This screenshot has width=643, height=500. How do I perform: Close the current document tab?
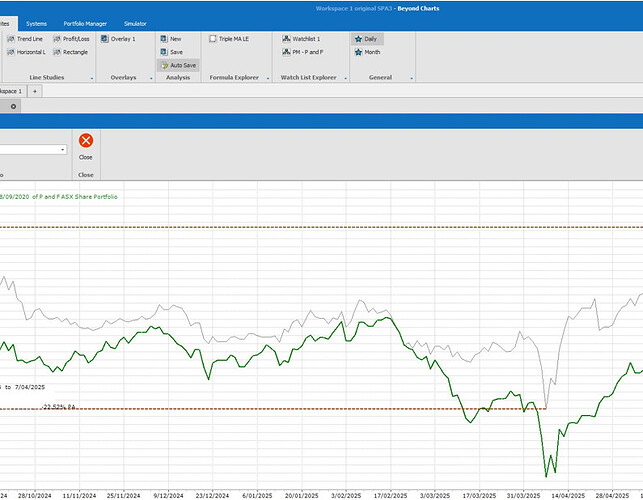coord(13,106)
